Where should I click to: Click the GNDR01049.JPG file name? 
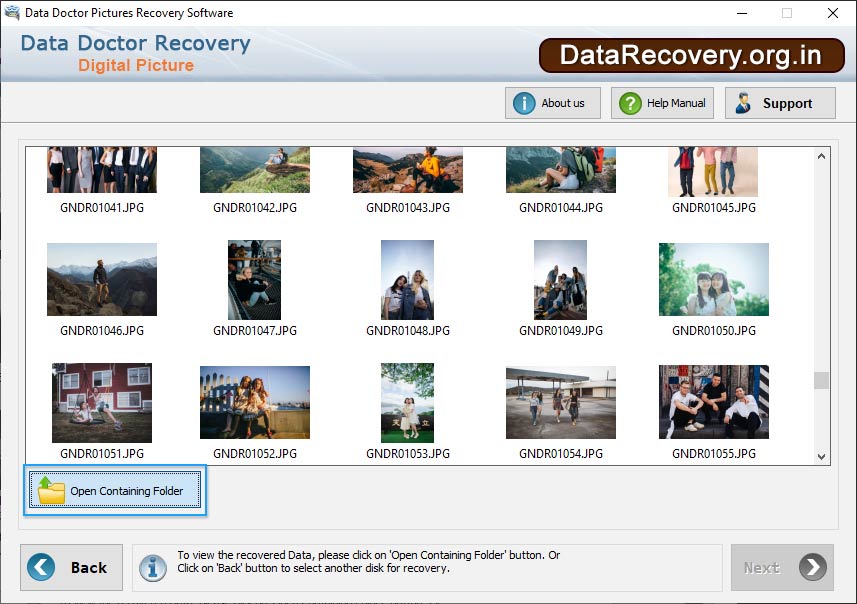(x=561, y=331)
